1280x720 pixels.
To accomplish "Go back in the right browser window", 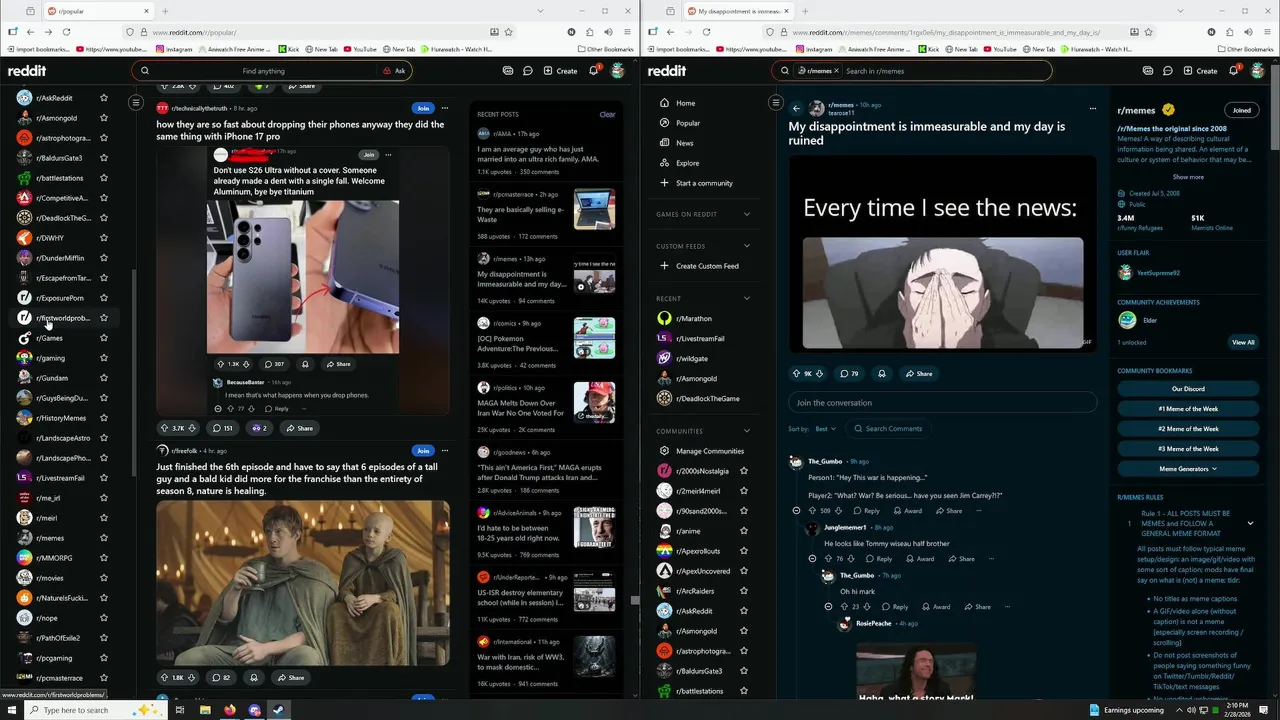I will [x=670, y=32].
